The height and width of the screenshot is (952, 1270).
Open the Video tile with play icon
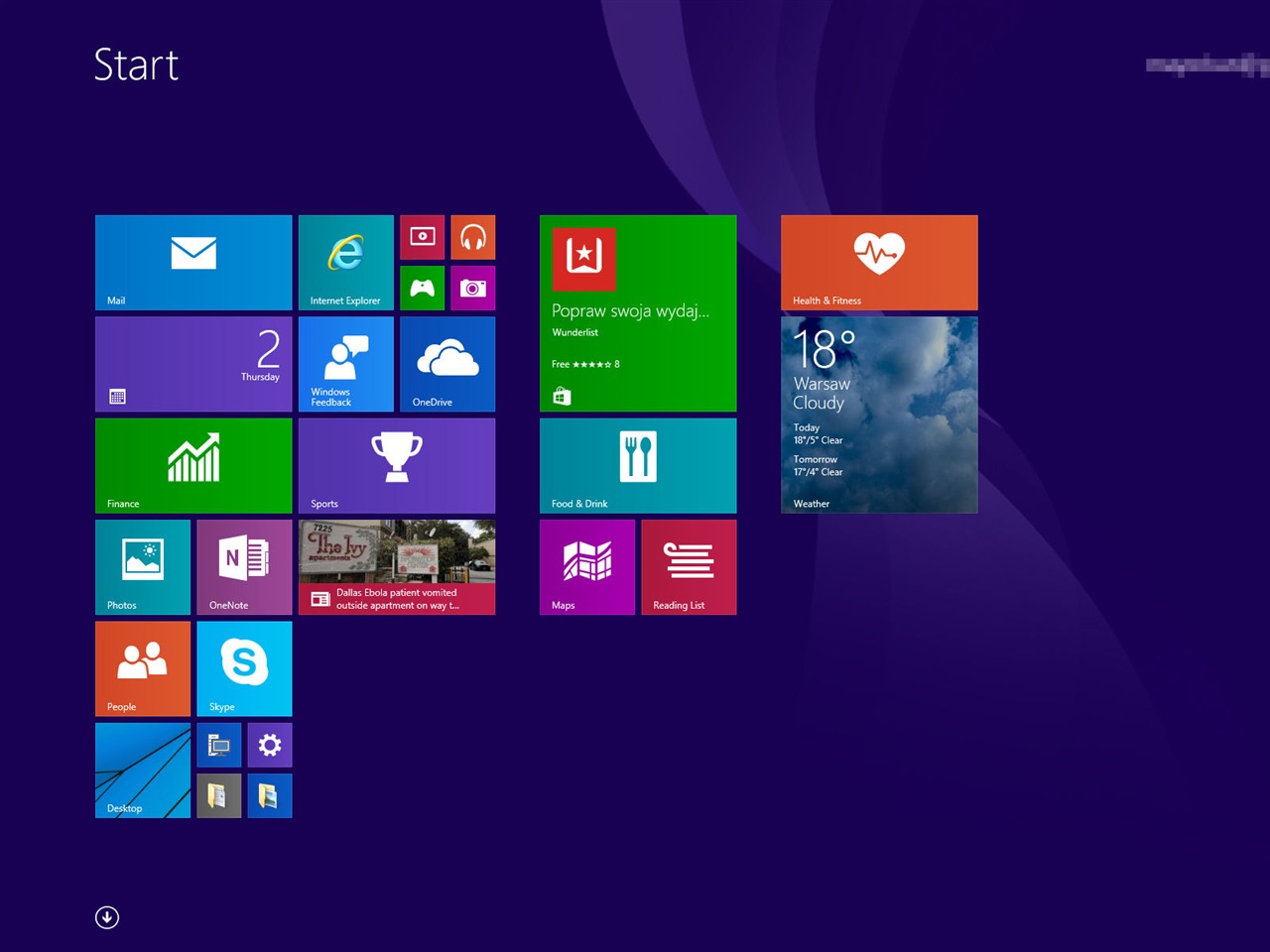[x=423, y=237]
